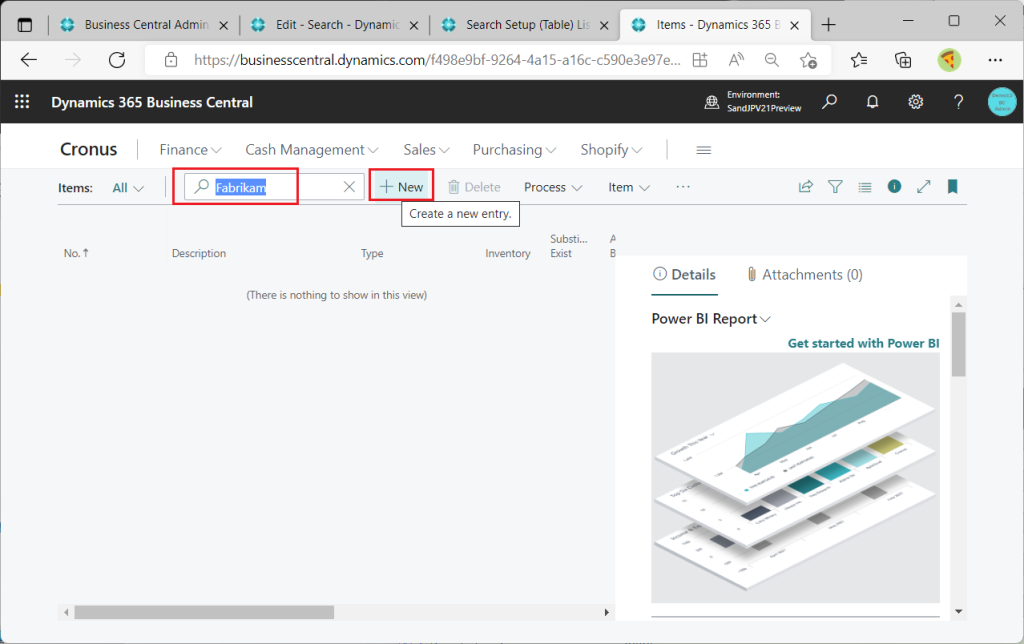This screenshot has height=644, width=1024.
Task: View site information lock icon
Action: [171, 60]
